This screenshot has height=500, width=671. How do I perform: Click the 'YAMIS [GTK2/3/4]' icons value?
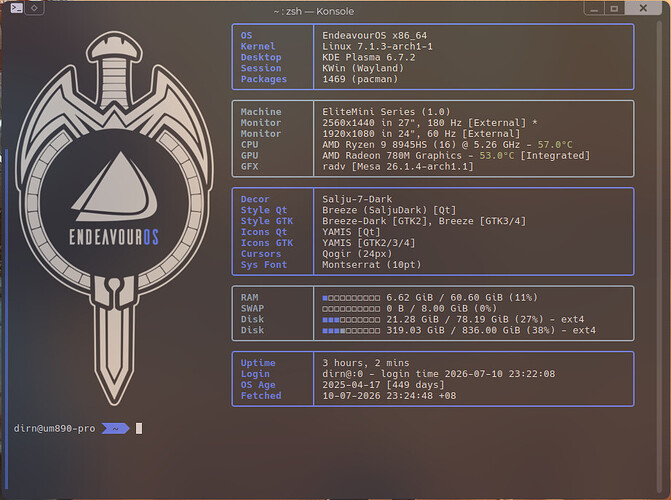point(368,243)
